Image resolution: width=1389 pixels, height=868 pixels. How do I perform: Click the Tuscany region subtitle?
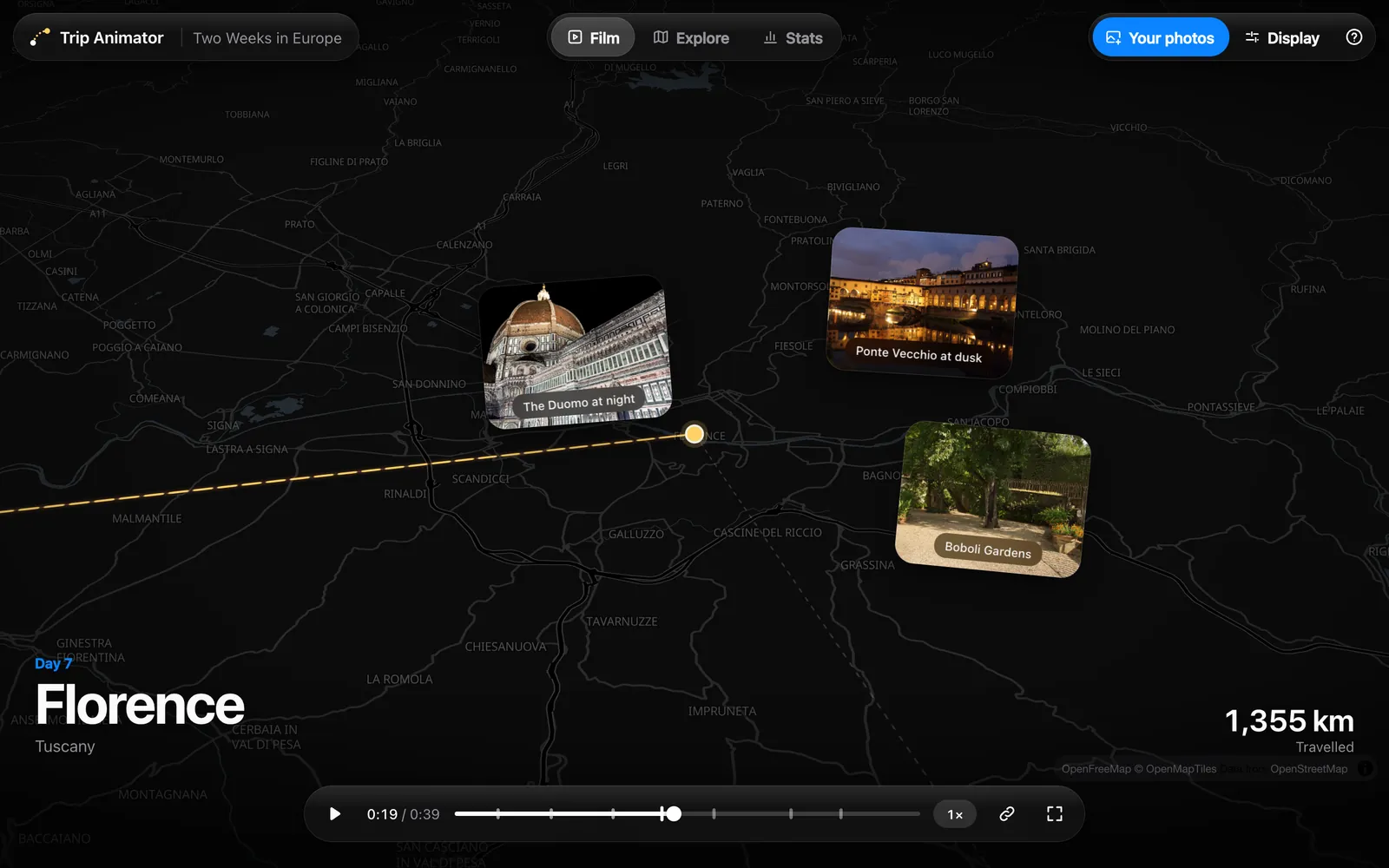[x=65, y=746]
